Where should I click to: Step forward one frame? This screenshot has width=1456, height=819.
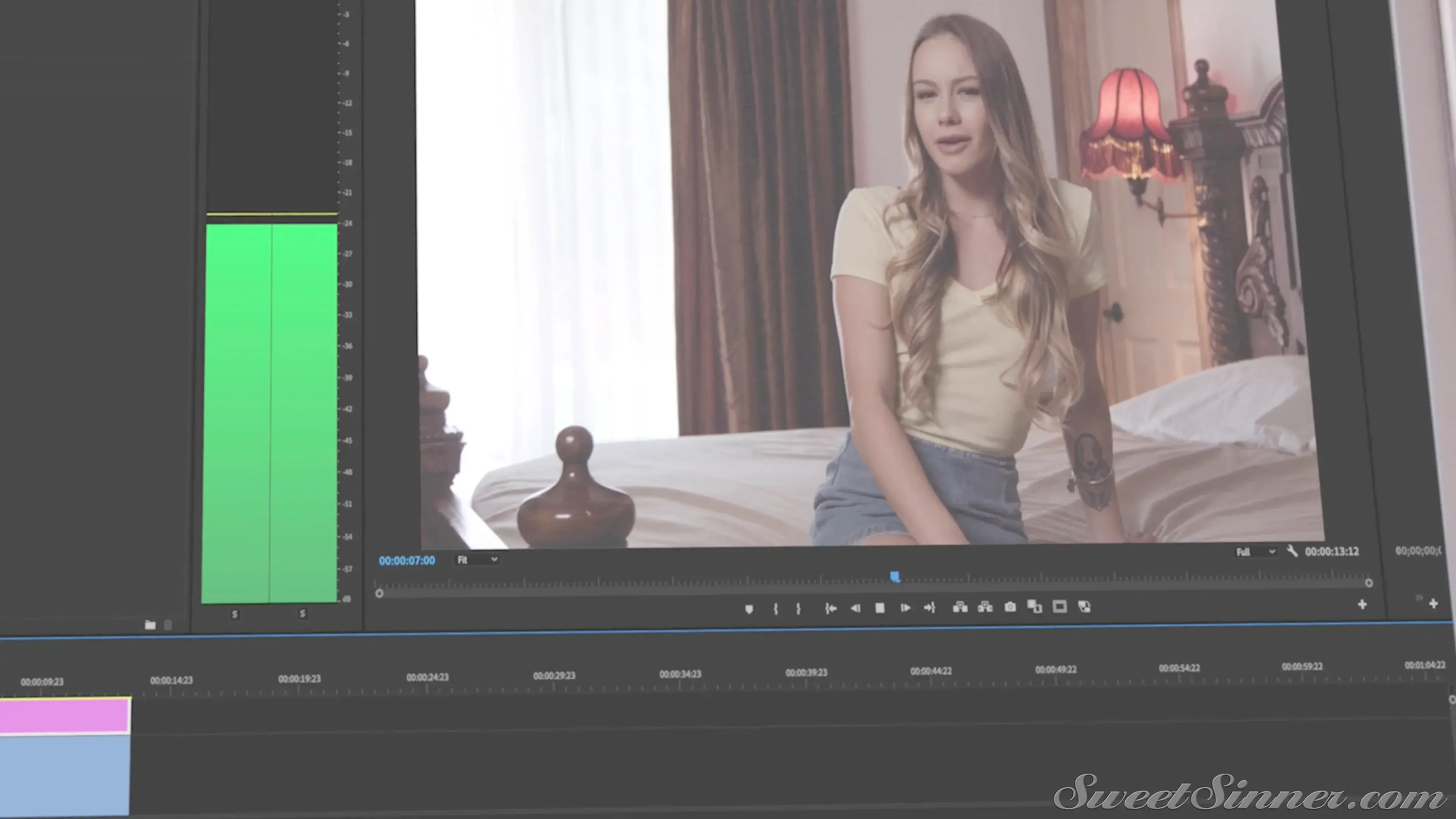point(905,607)
